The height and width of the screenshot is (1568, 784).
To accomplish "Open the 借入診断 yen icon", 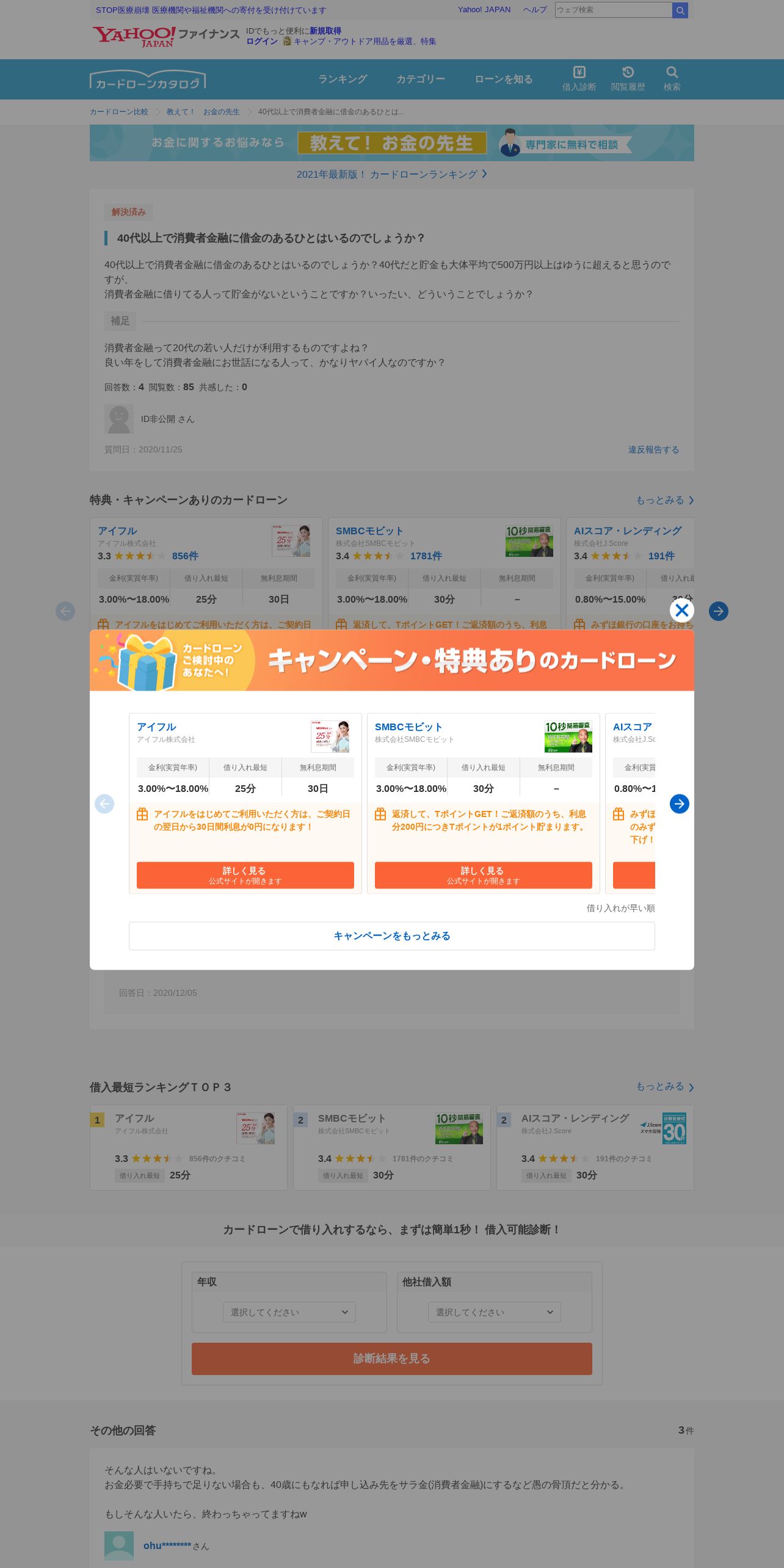I will tap(579, 79).
